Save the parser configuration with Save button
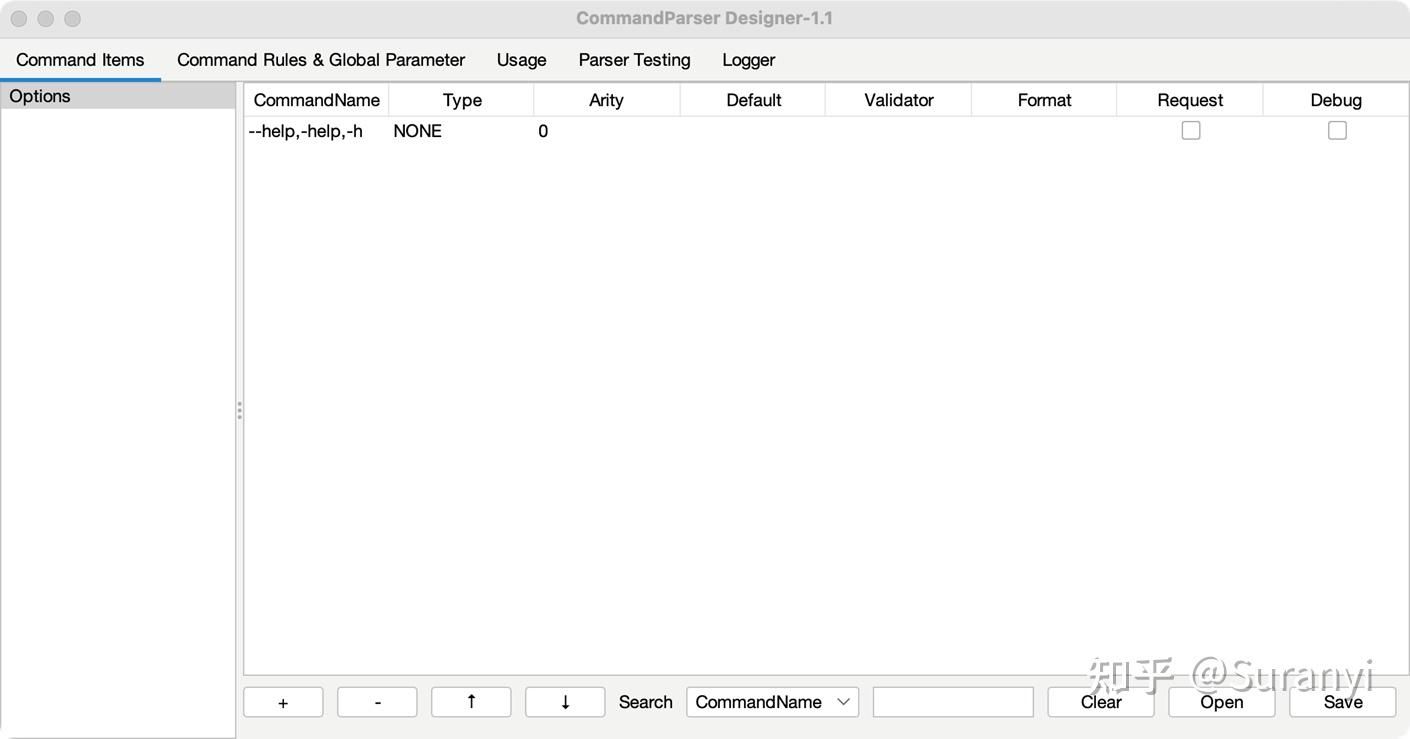Viewport: 1410px width, 739px height. click(1342, 701)
